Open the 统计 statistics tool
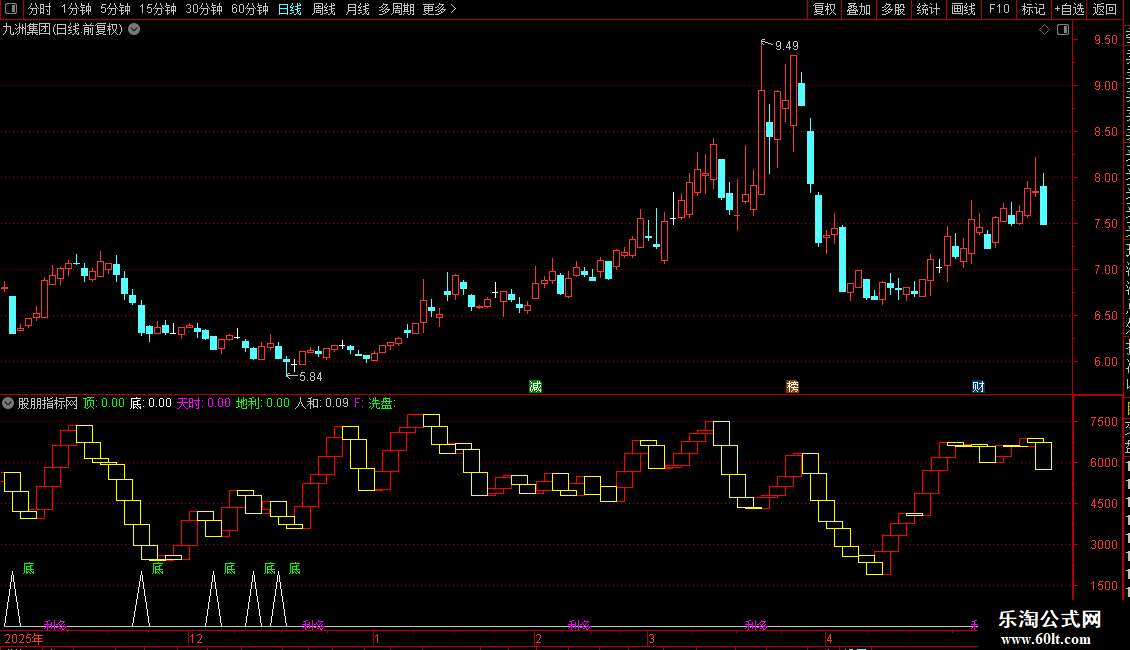The width and height of the screenshot is (1130, 650). click(928, 9)
